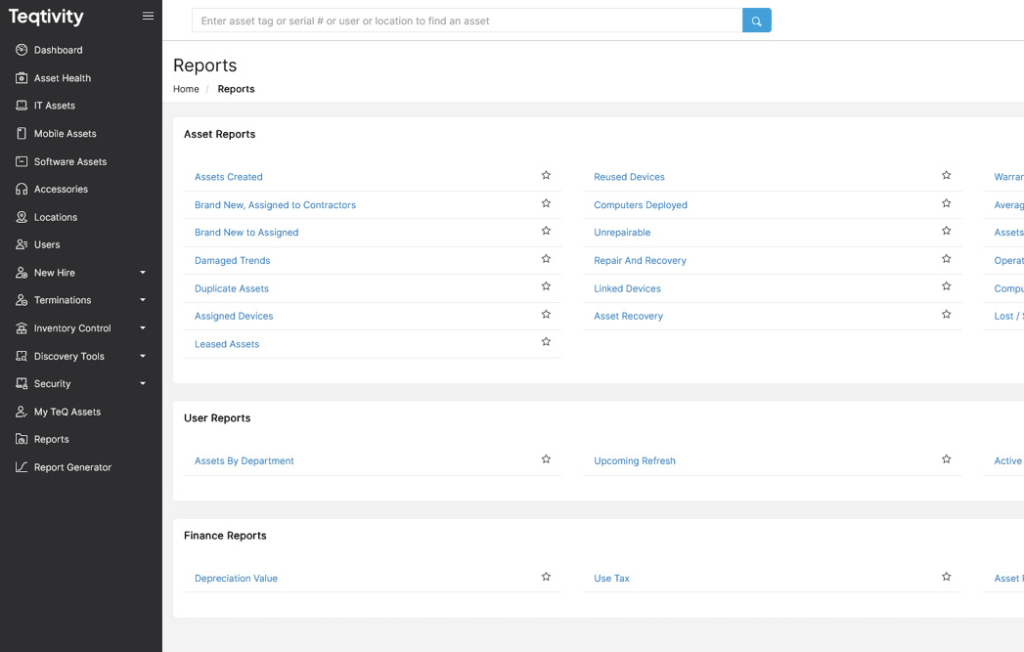Toggle the hamburger sidebar menu icon
1024x652 pixels.
tap(148, 16)
